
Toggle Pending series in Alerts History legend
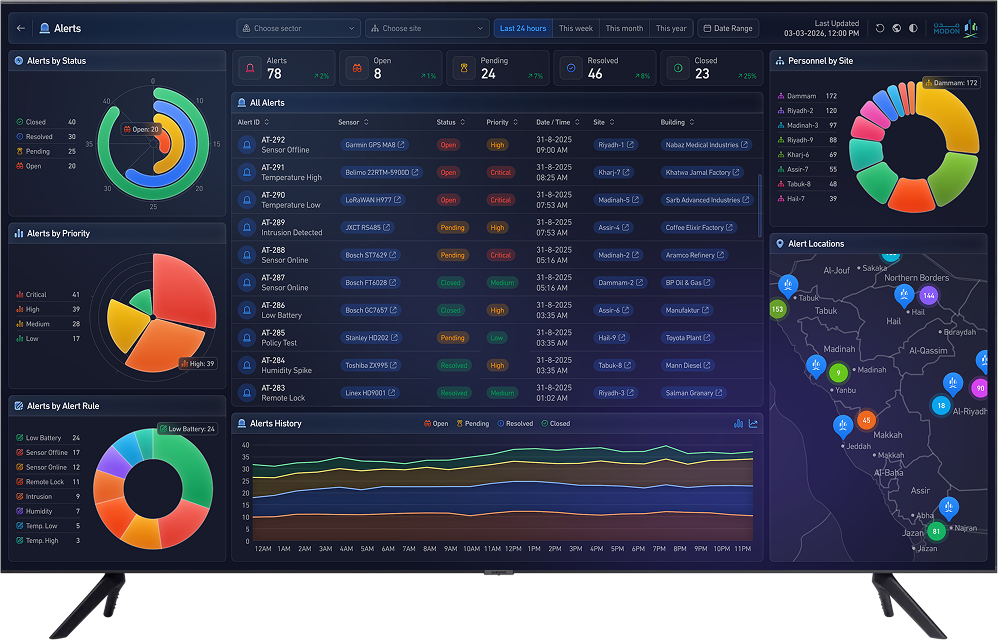click(473, 424)
